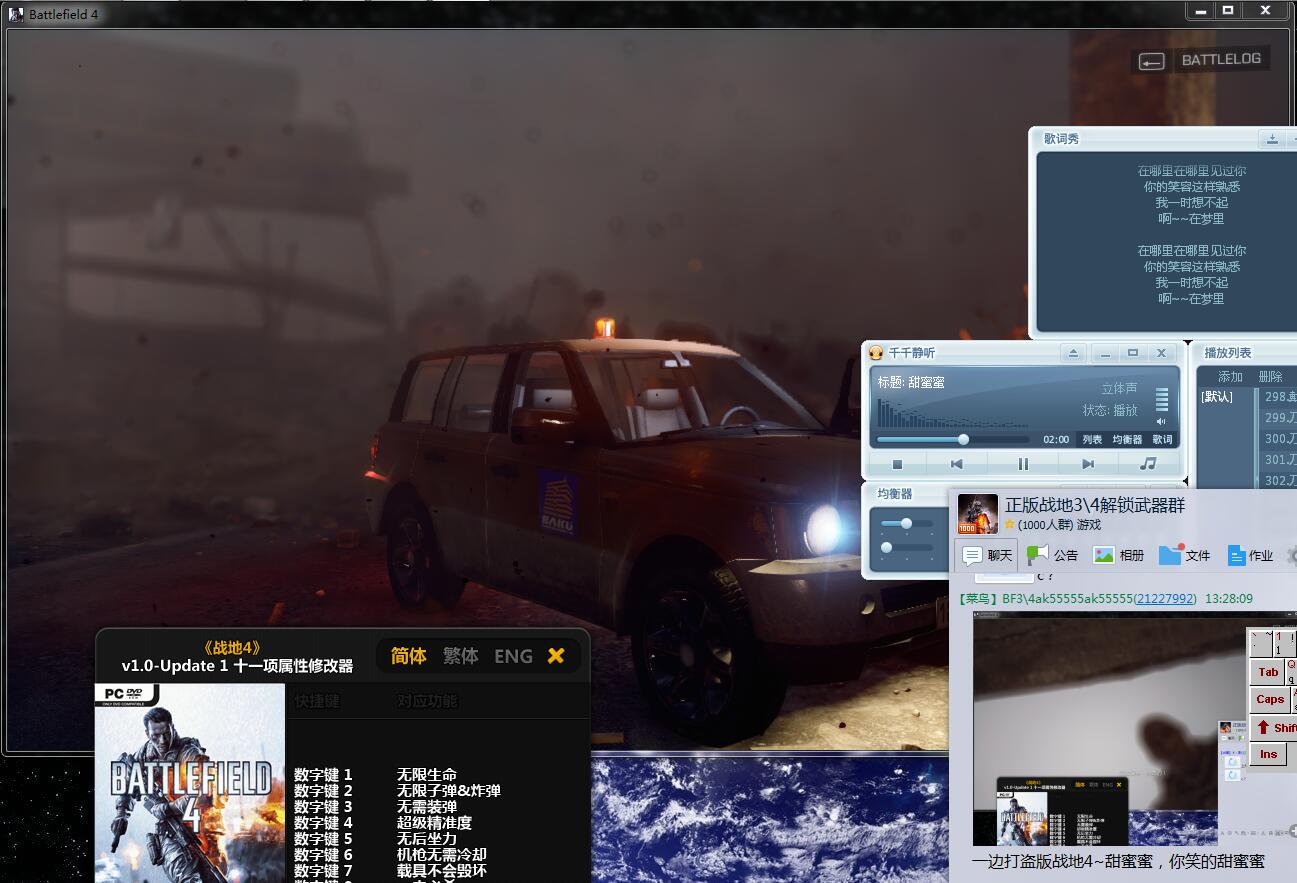Skip to previous track in 千千静听

[956, 464]
